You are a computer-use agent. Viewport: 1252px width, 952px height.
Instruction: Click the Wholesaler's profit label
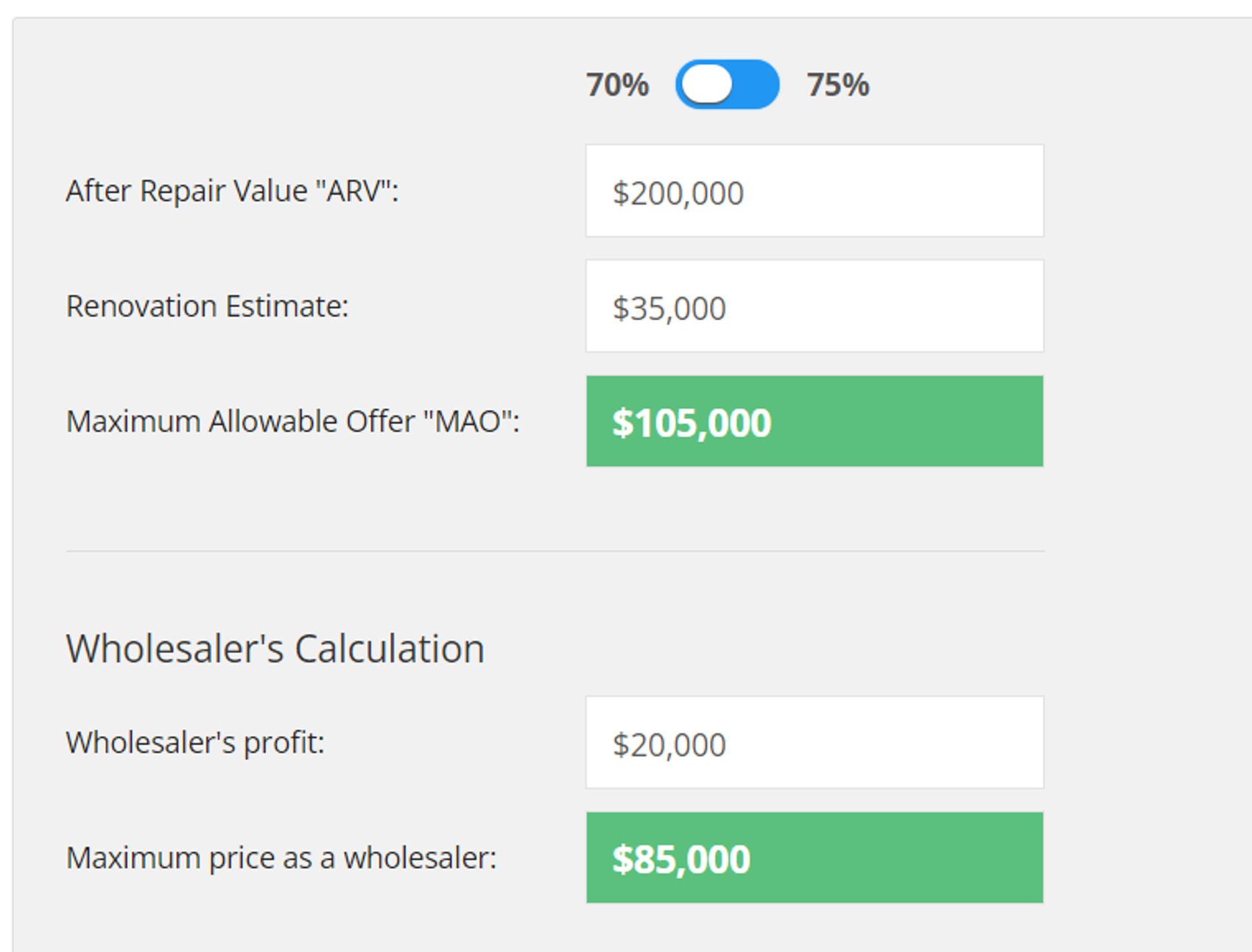(x=195, y=743)
